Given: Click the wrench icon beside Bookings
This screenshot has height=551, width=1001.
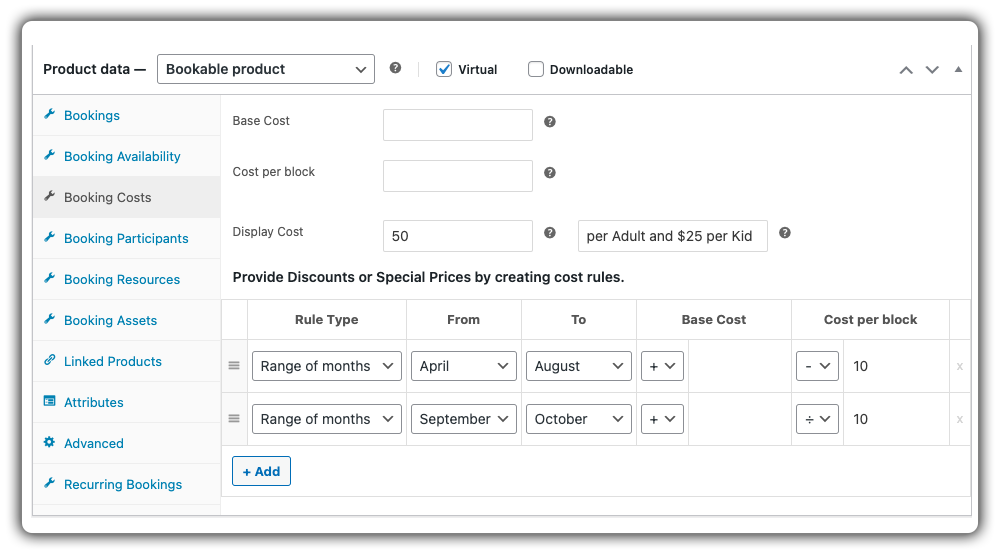Looking at the screenshot, I should click(49, 114).
